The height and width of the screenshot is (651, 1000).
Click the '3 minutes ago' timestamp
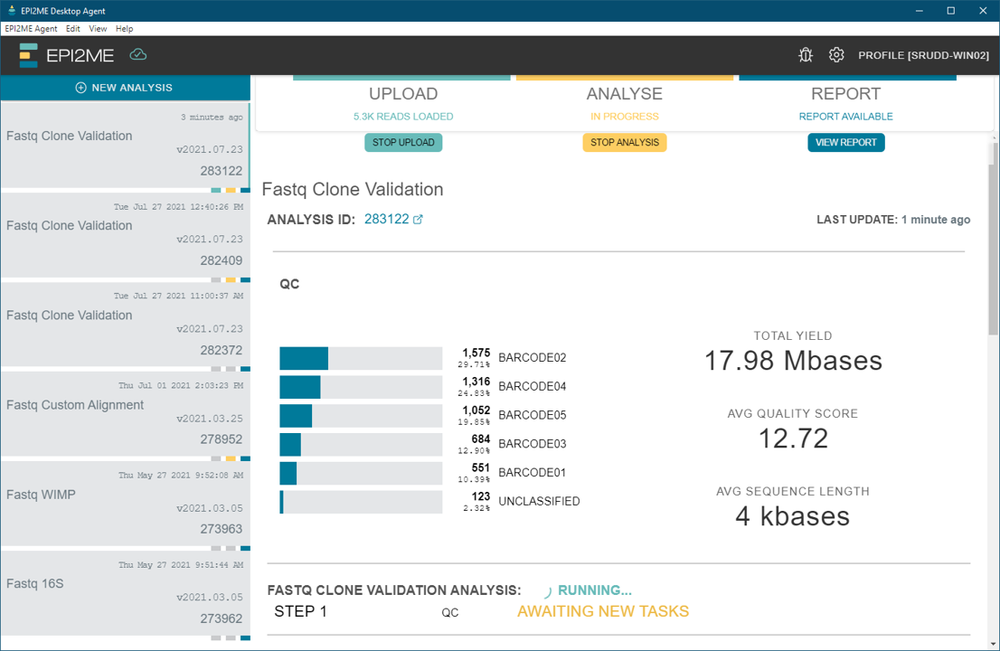click(x=212, y=117)
